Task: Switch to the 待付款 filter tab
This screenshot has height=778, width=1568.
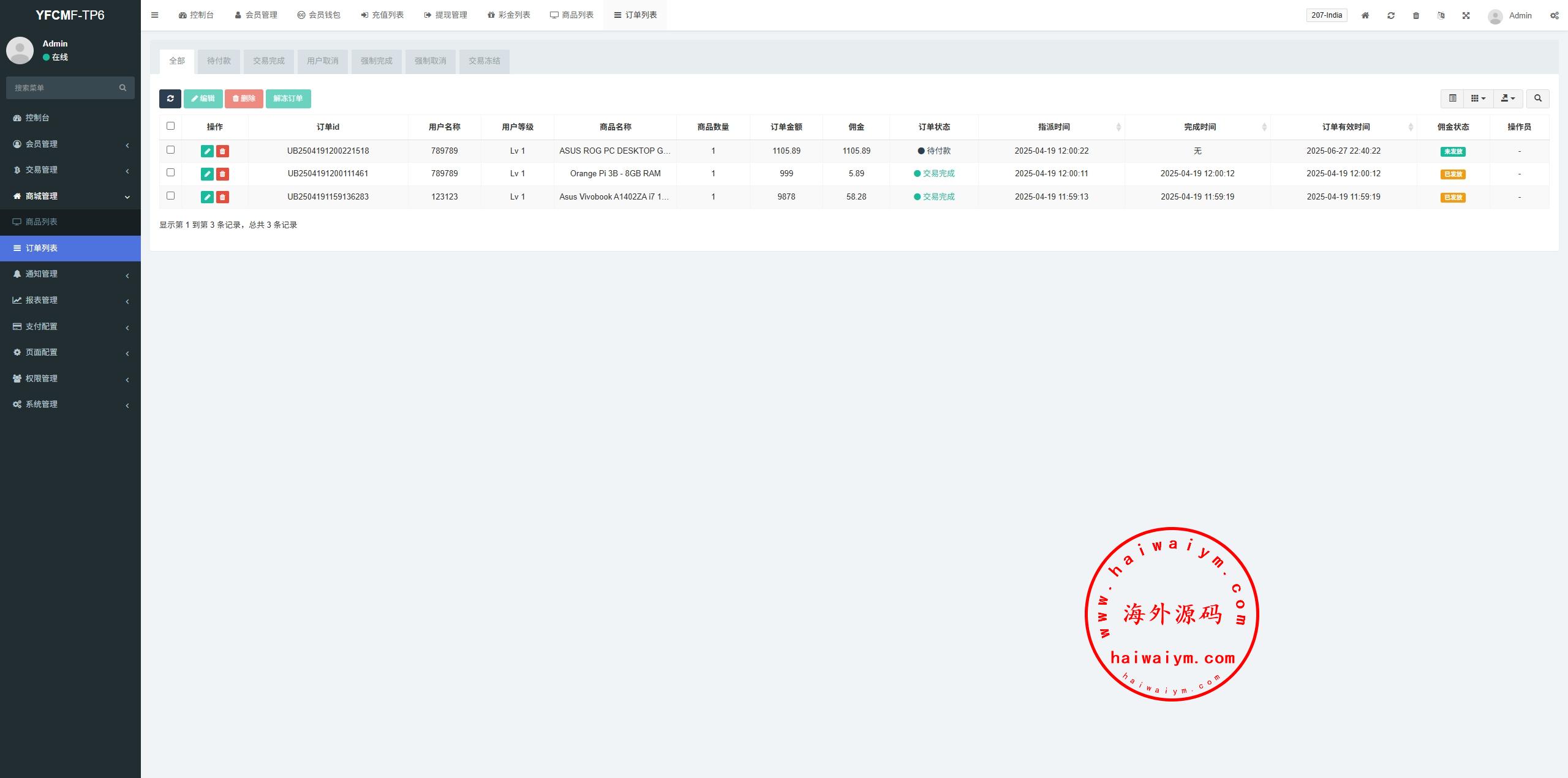Action: [219, 61]
